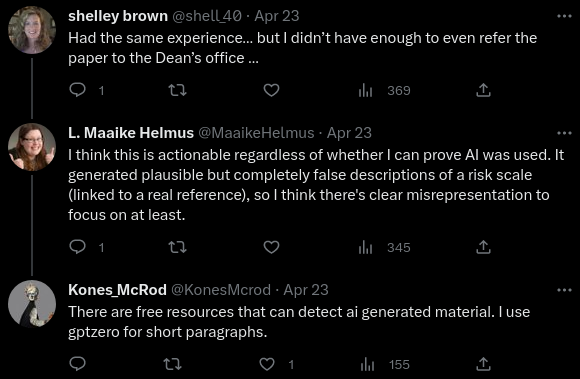
Task: Retweet Kones_McRod's post
Action: pyautogui.click(x=173, y=364)
